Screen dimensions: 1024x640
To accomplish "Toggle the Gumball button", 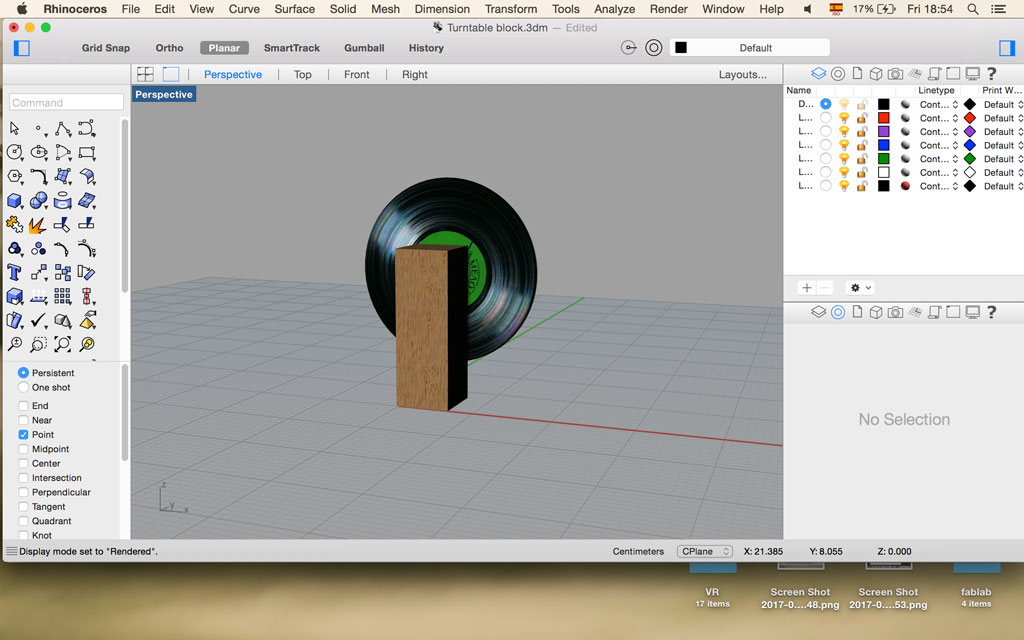I will tap(364, 48).
